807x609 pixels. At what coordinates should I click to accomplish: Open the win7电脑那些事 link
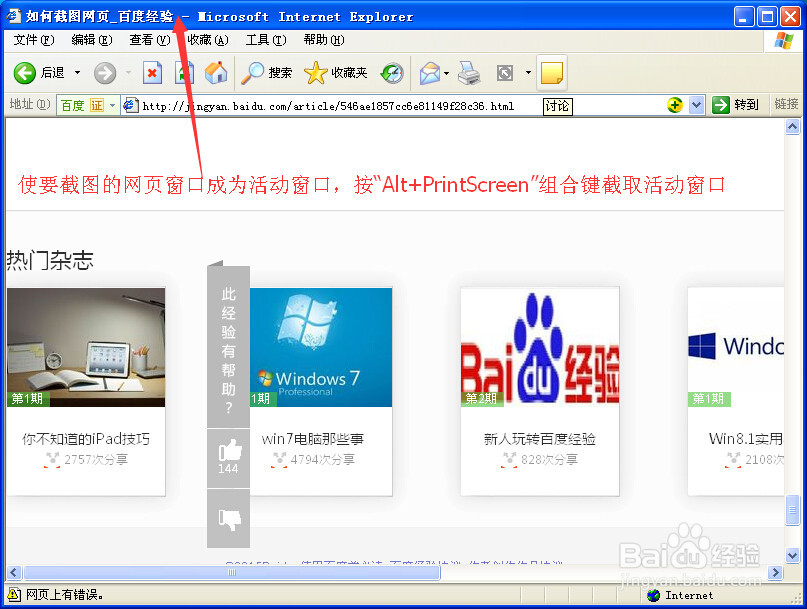pyautogui.click(x=313, y=439)
